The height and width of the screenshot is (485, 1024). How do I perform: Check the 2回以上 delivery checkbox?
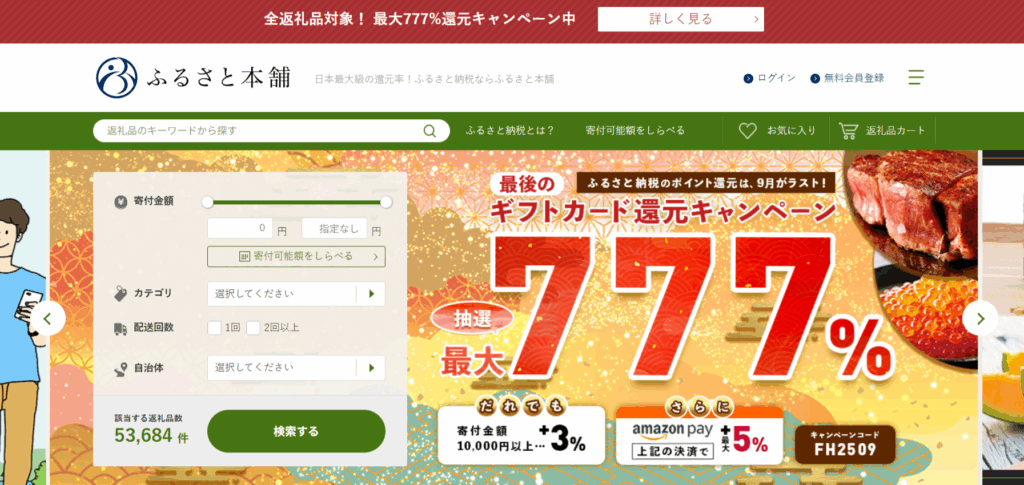[x=253, y=328]
